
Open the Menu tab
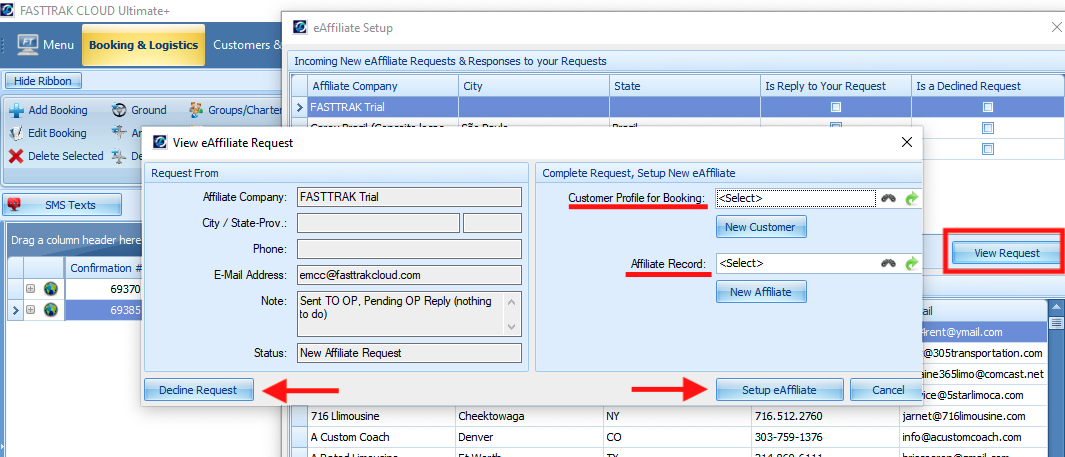click(45, 45)
